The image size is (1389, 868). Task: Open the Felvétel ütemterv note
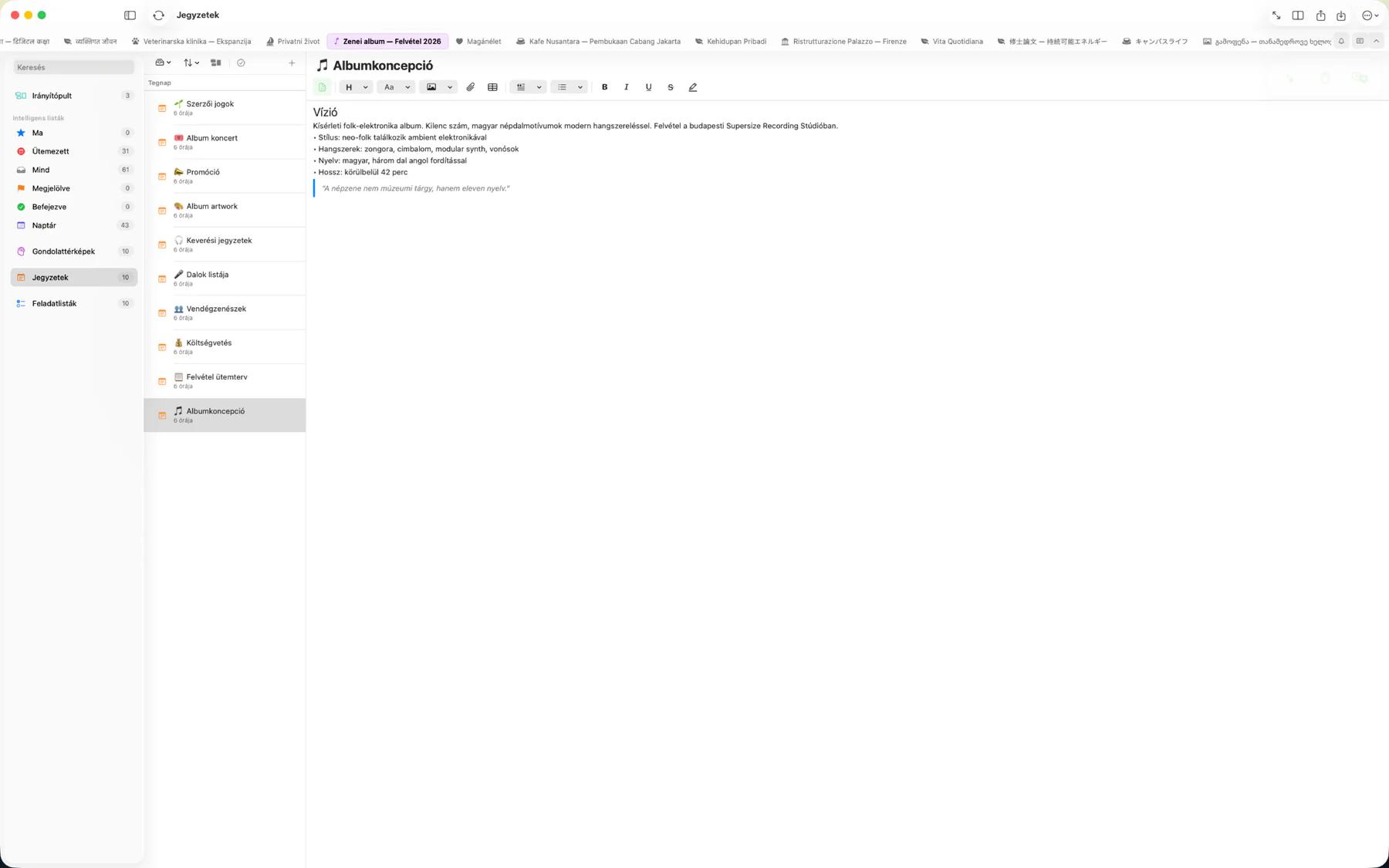(x=225, y=381)
